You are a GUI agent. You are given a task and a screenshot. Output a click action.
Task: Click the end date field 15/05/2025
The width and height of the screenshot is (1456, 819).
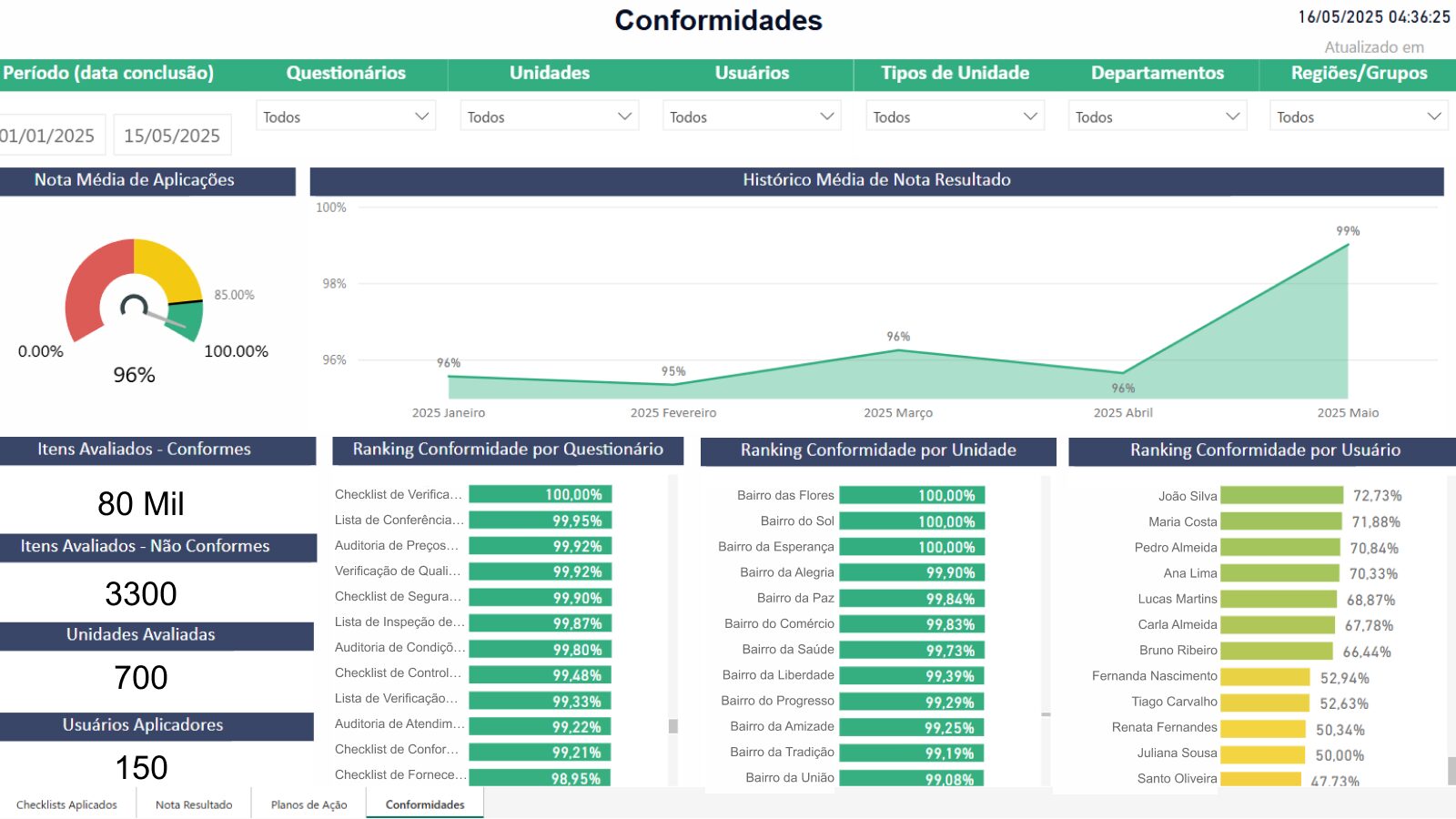point(172,135)
